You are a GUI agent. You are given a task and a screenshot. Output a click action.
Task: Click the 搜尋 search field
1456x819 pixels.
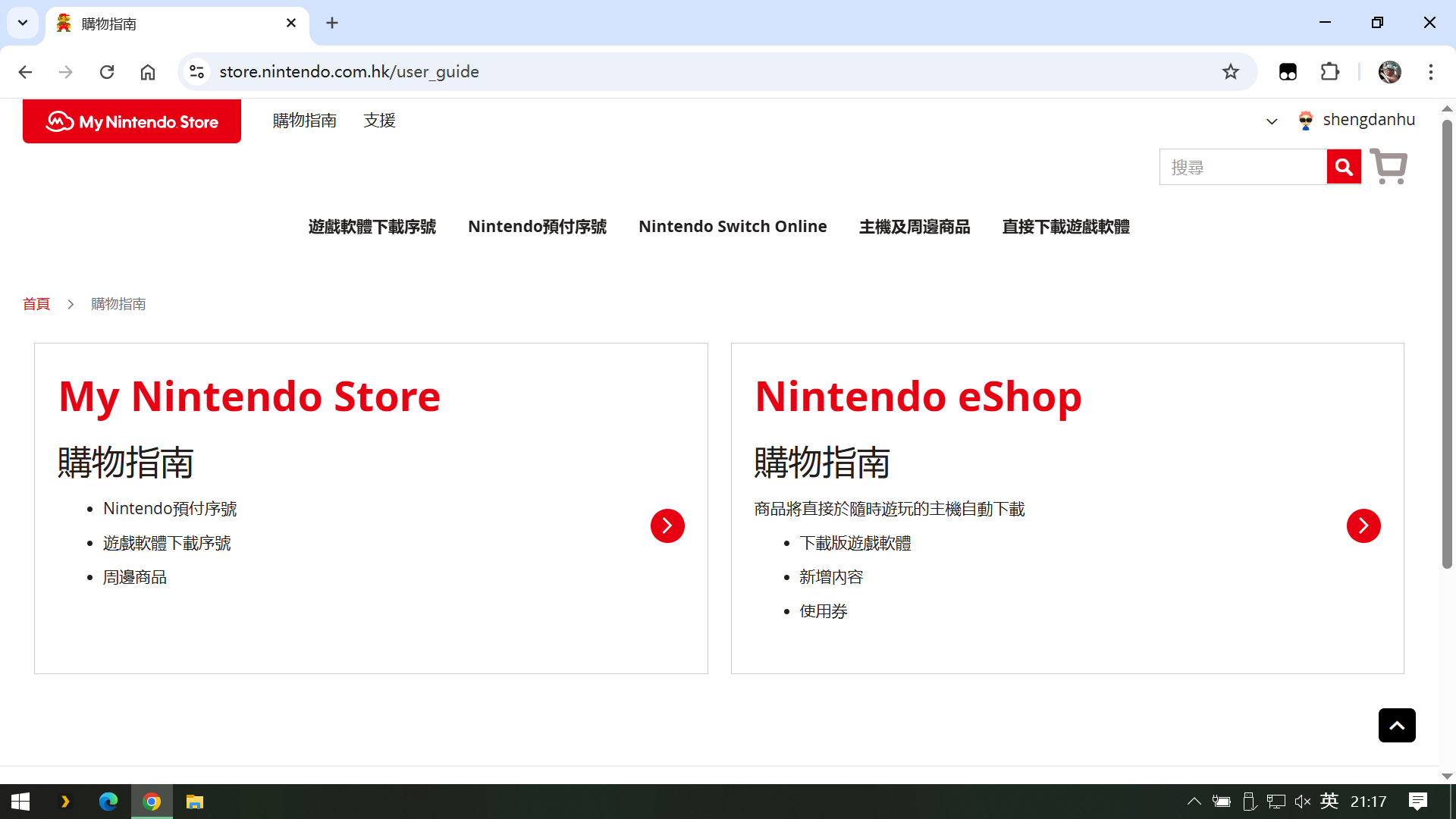[1243, 167]
